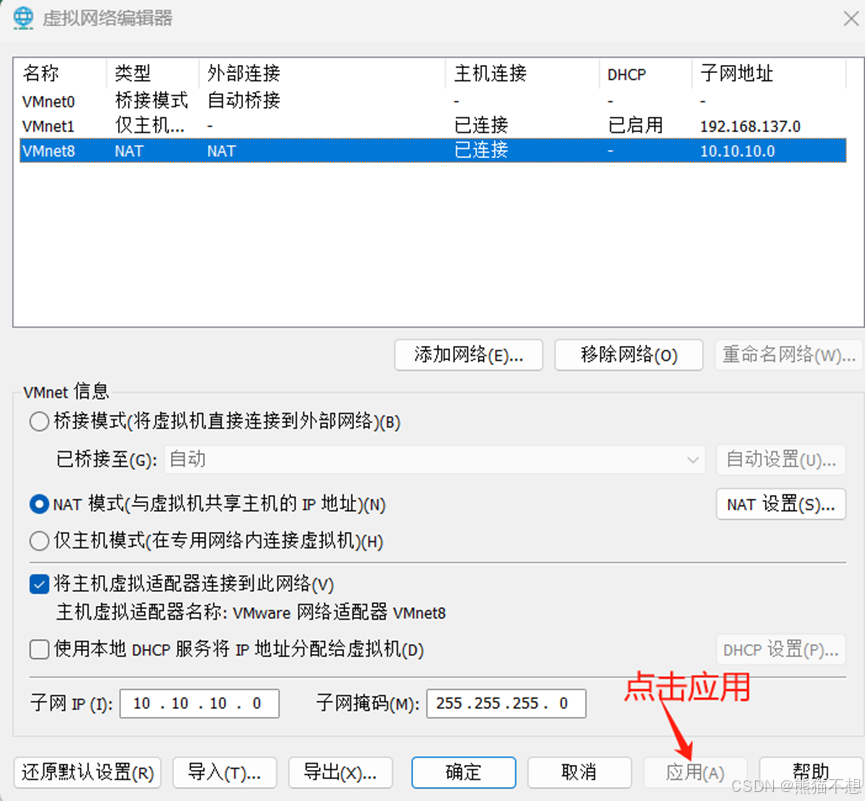This screenshot has height=801, width=865.
Task: Click the 应用(A) button
Action: pos(695,773)
